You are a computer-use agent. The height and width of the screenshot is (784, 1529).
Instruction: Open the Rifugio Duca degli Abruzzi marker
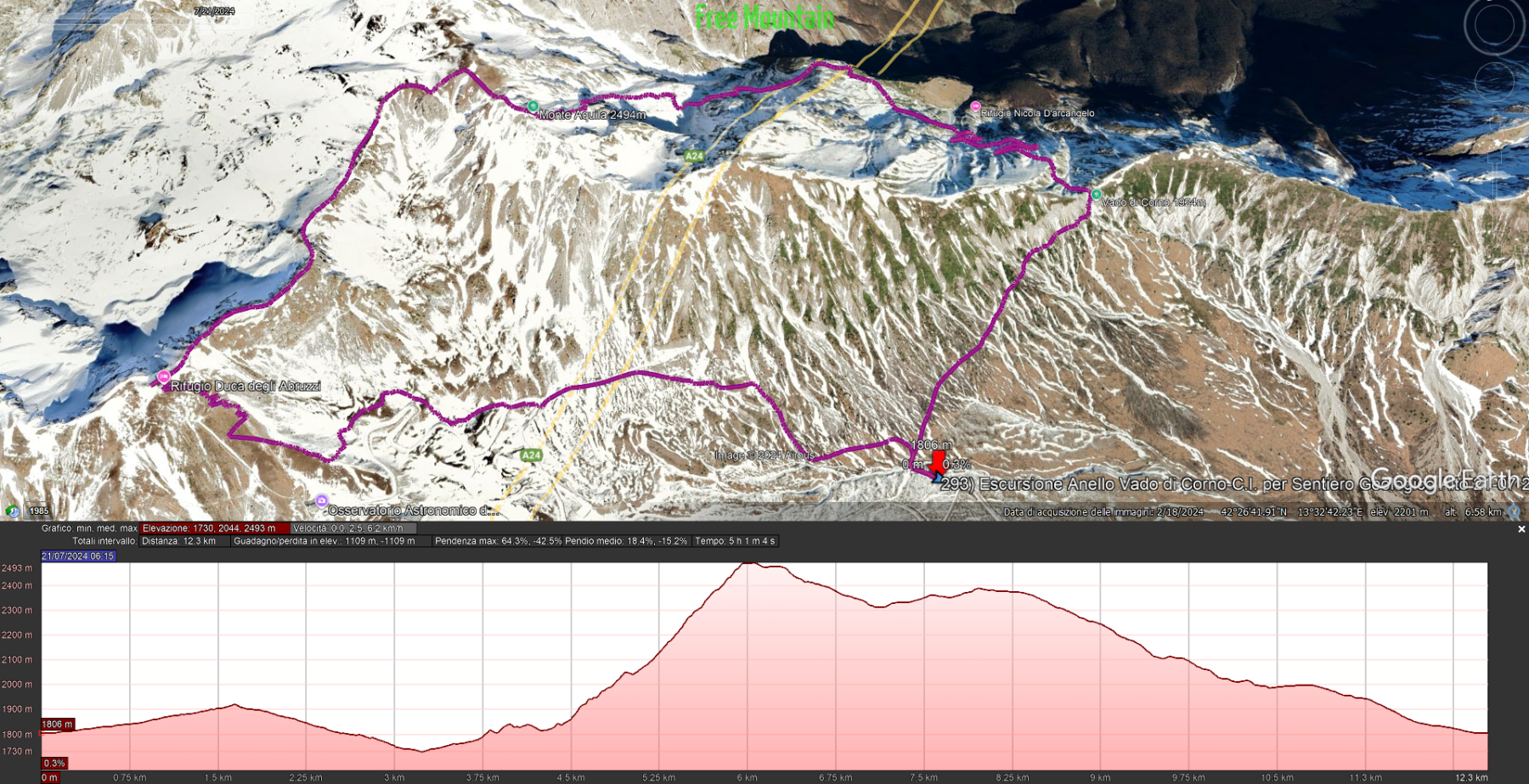(x=163, y=376)
